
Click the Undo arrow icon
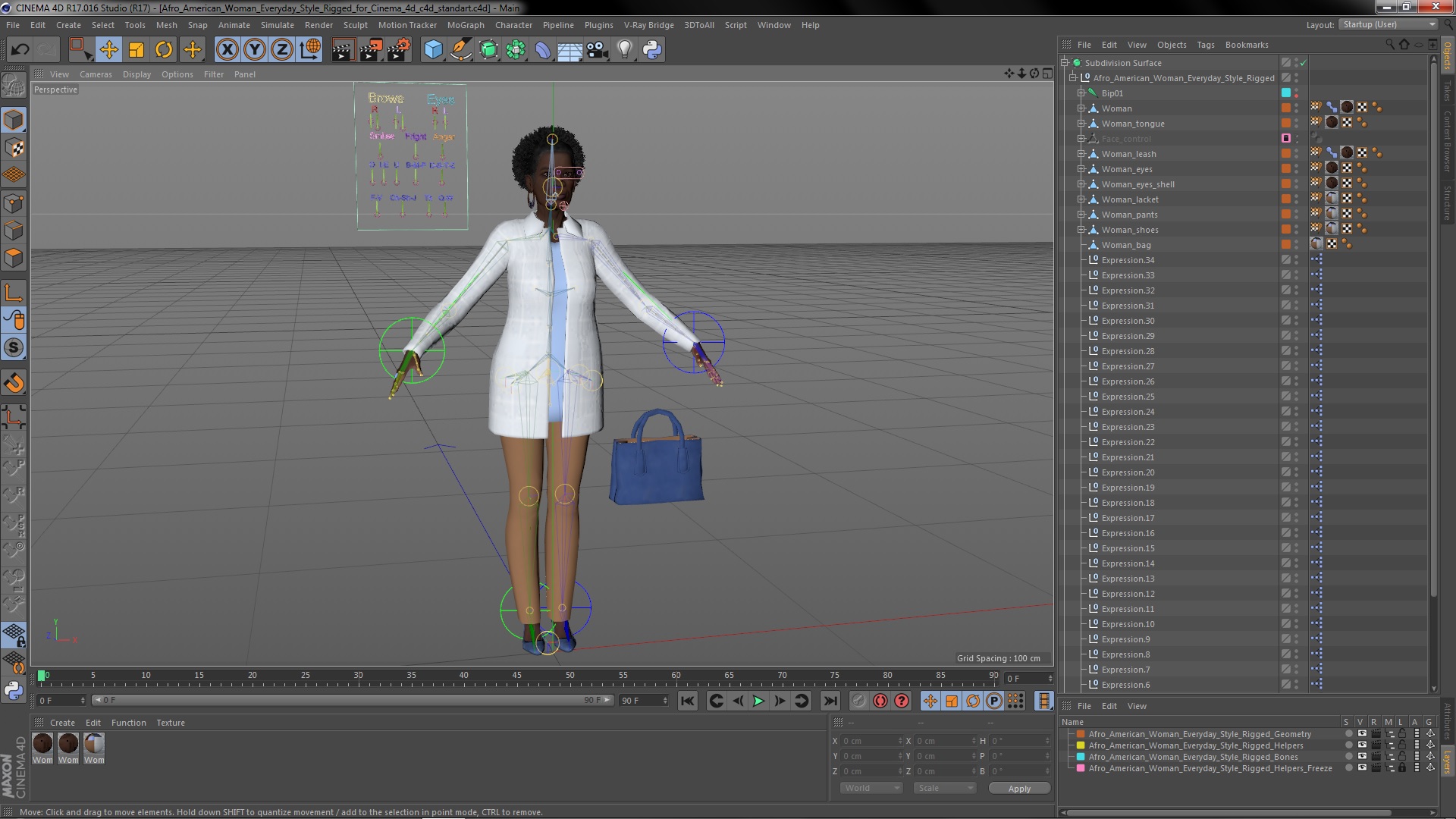pyautogui.click(x=20, y=50)
